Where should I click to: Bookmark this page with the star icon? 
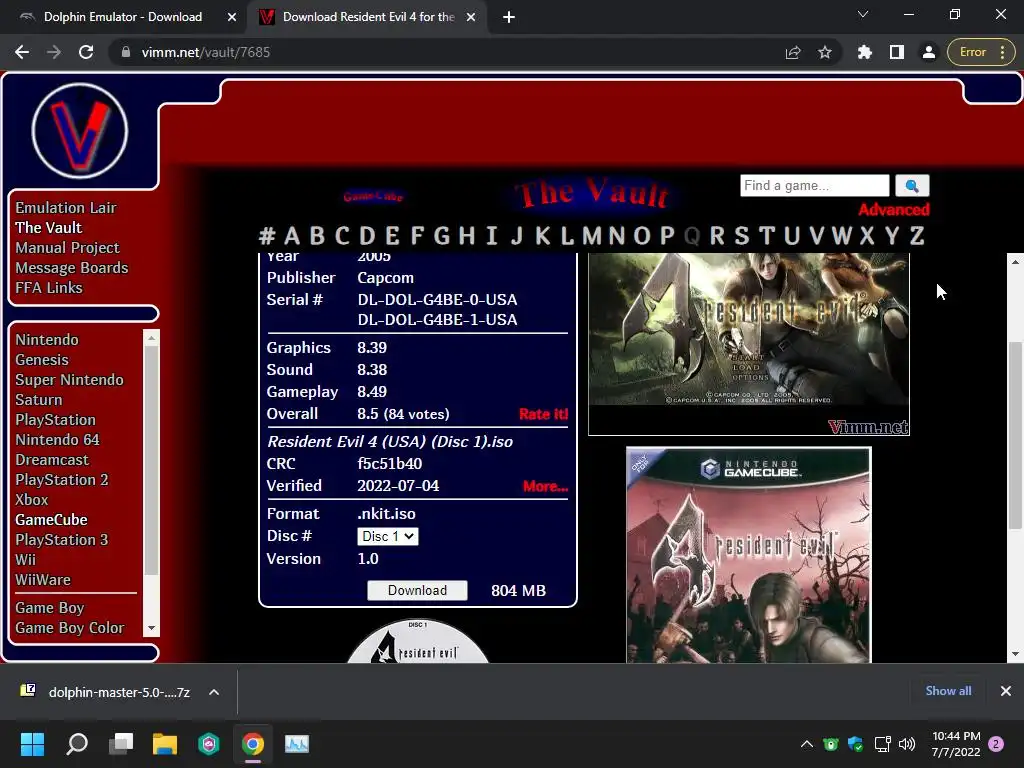[825, 52]
